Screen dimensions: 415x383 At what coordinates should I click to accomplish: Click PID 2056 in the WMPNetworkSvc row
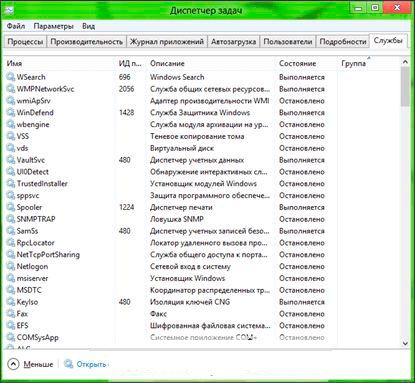(x=127, y=89)
